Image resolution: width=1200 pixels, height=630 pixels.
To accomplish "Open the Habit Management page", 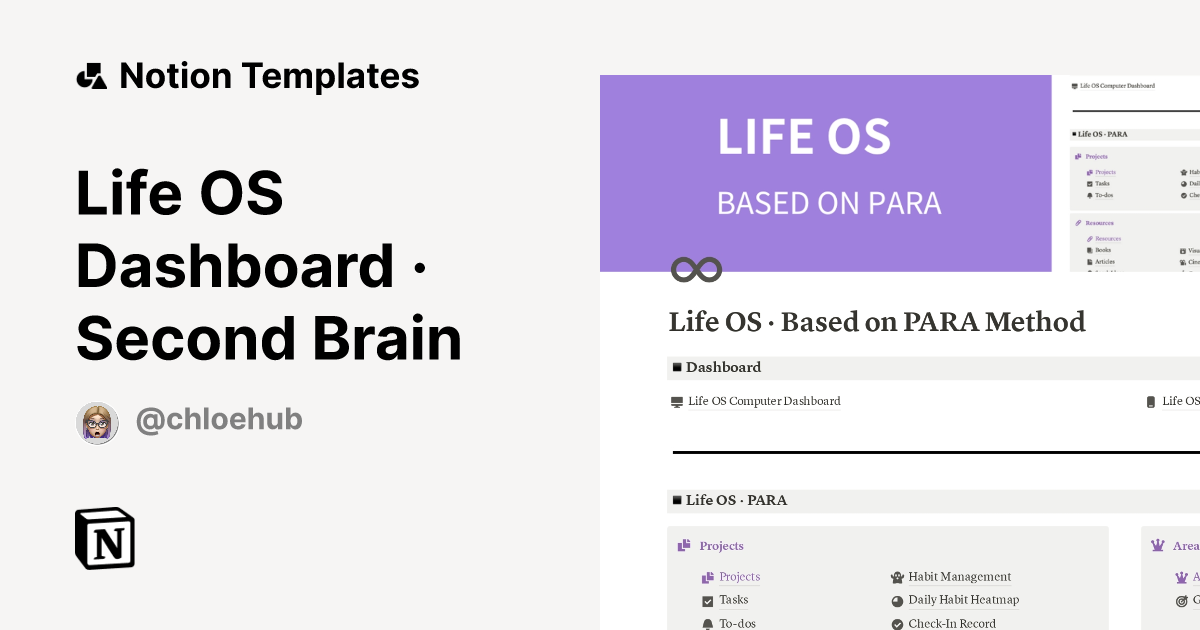I will click(x=959, y=577).
